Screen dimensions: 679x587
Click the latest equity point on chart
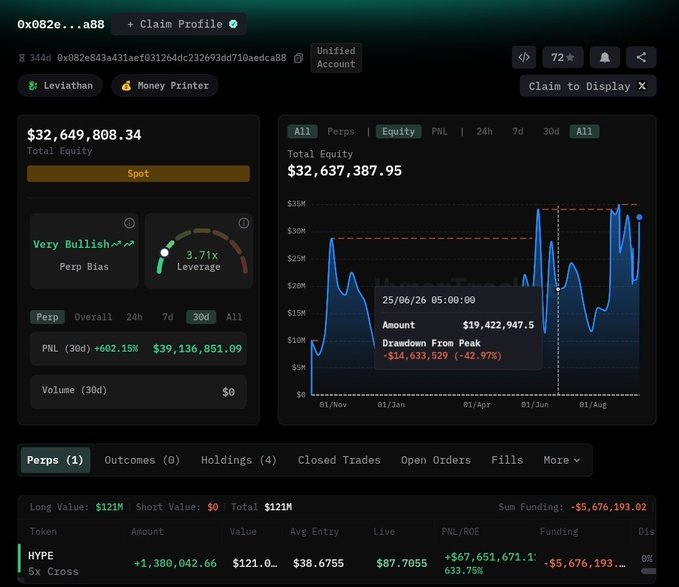click(639, 217)
